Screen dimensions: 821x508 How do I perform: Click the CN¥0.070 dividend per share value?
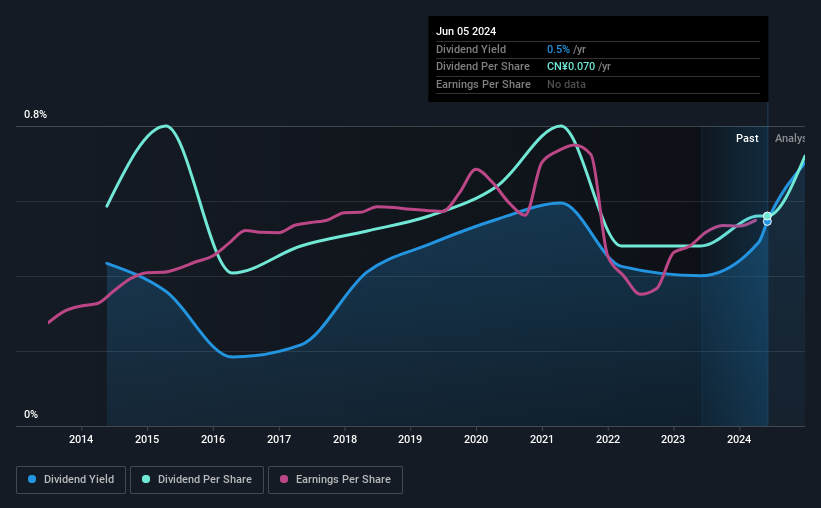pos(571,67)
